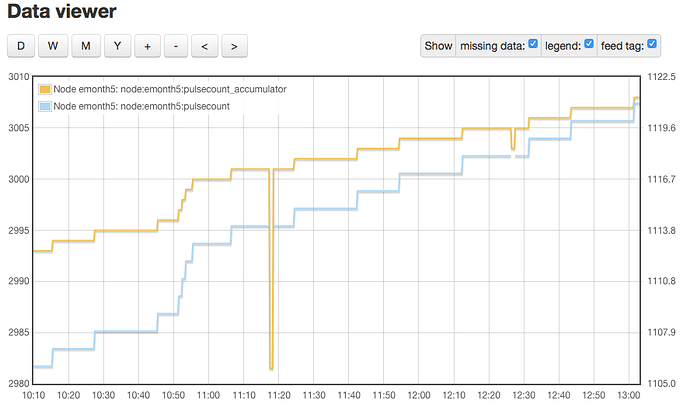Click legend label pulsecount_accumulator

coord(170,89)
